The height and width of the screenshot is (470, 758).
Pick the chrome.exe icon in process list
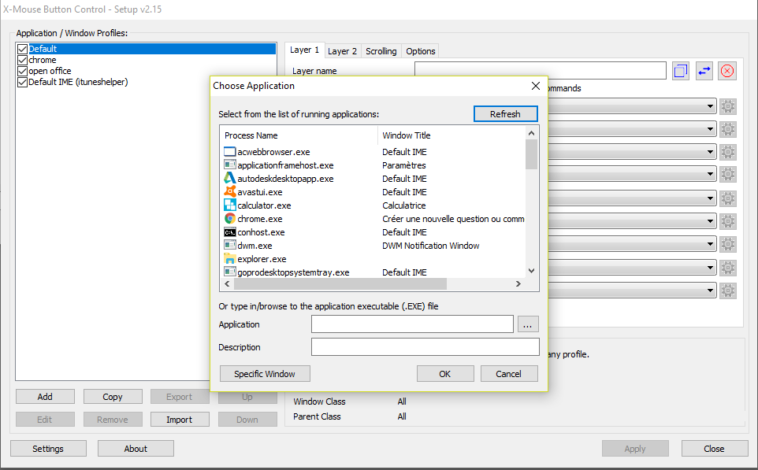[229, 218]
